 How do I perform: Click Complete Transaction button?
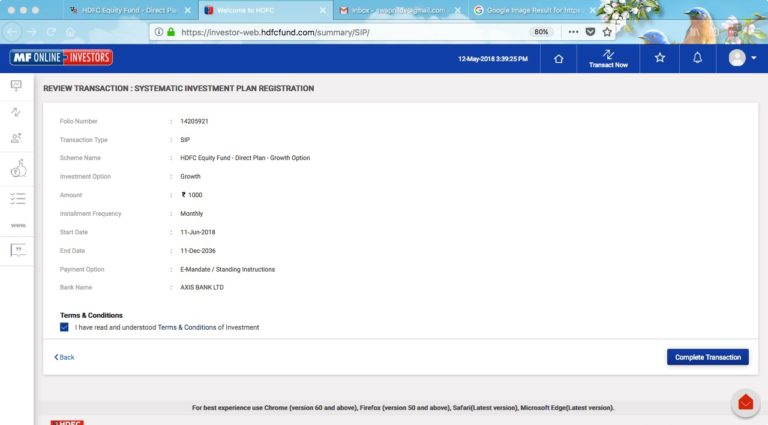[x=708, y=357]
